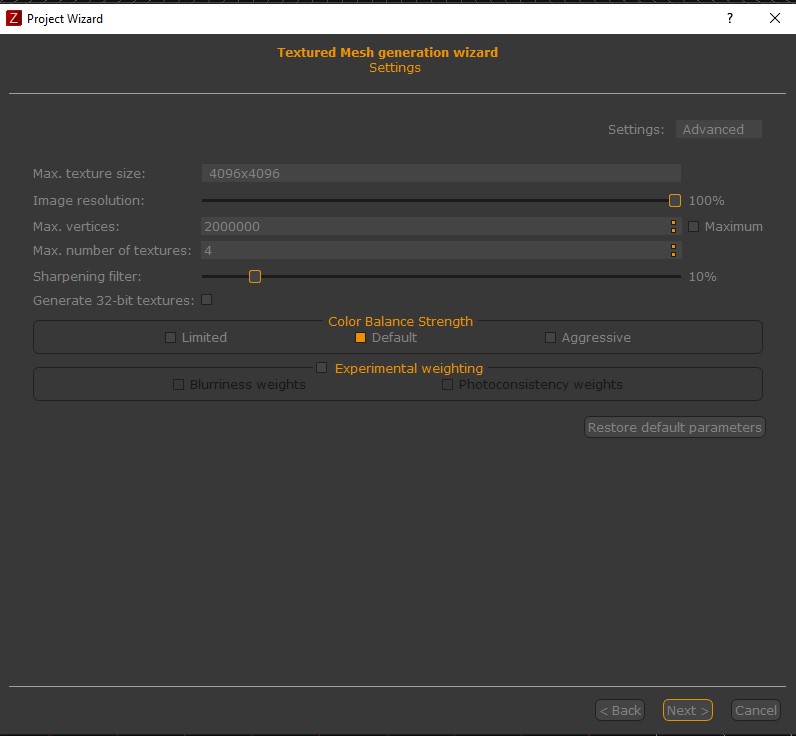Click the help question mark button
The height and width of the screenshot is (736, 796).
click(729, 18)
